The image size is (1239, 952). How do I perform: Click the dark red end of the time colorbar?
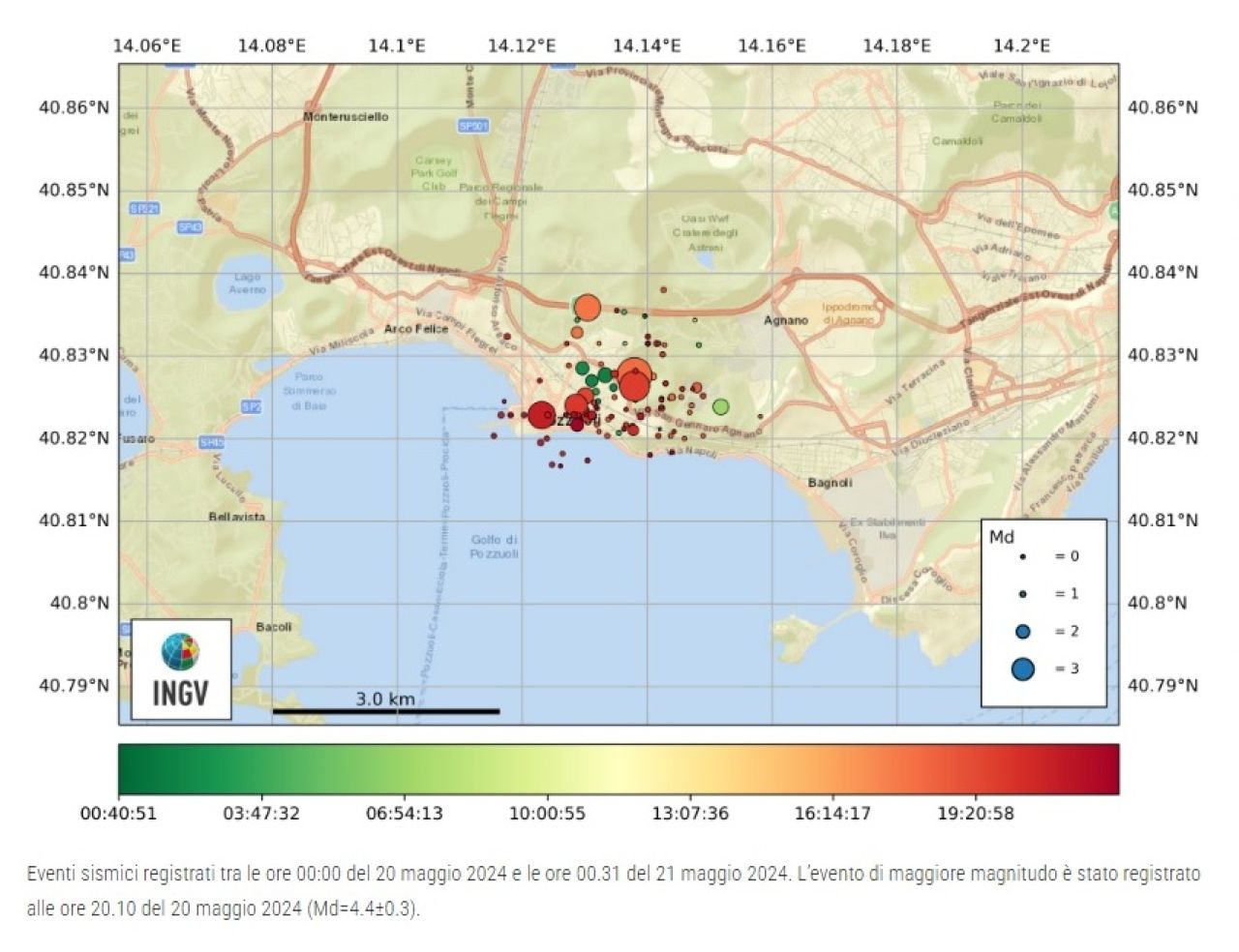coord(1103,769)
